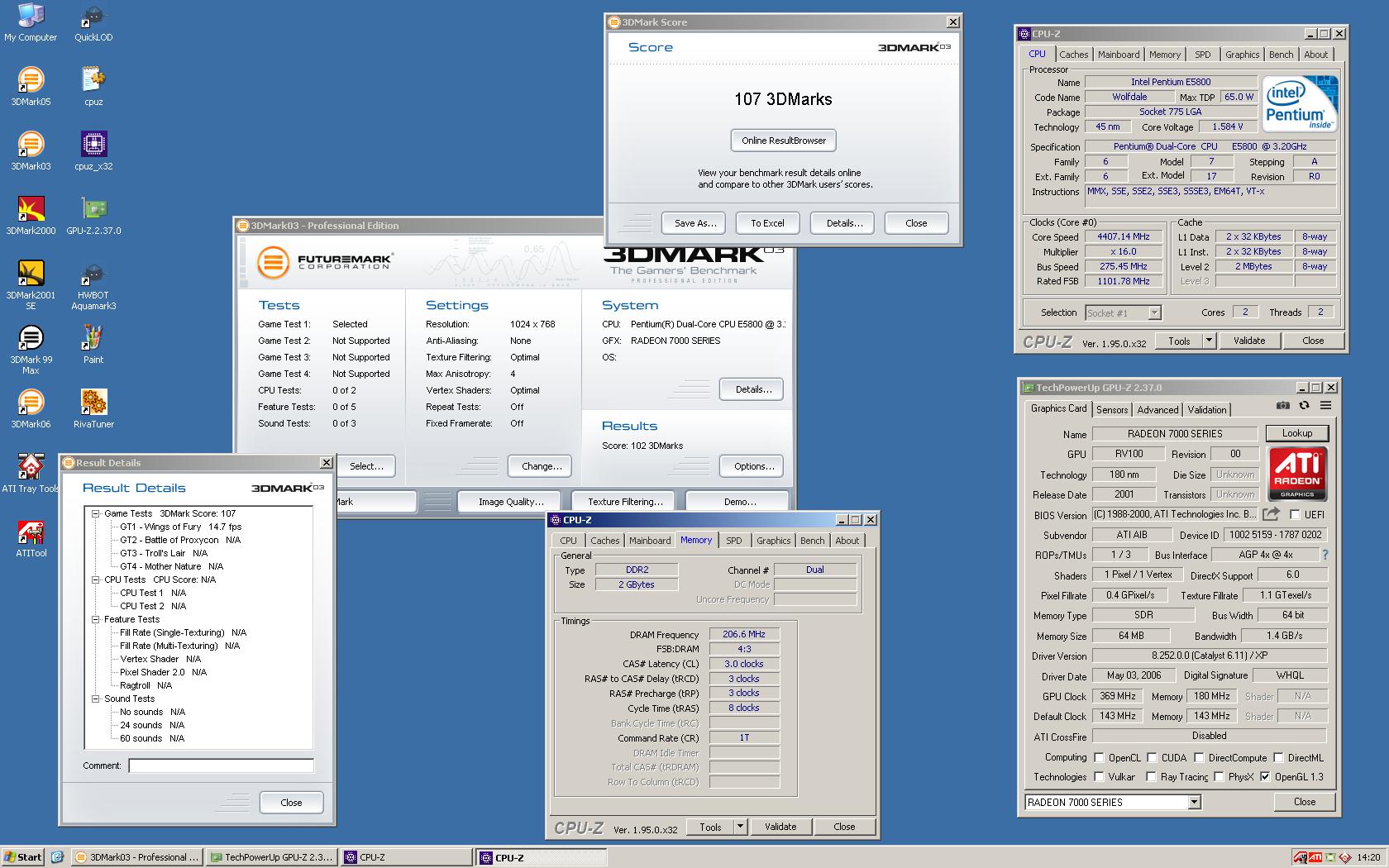Toggle the OpenCL checkbox

coord(1099,757)
